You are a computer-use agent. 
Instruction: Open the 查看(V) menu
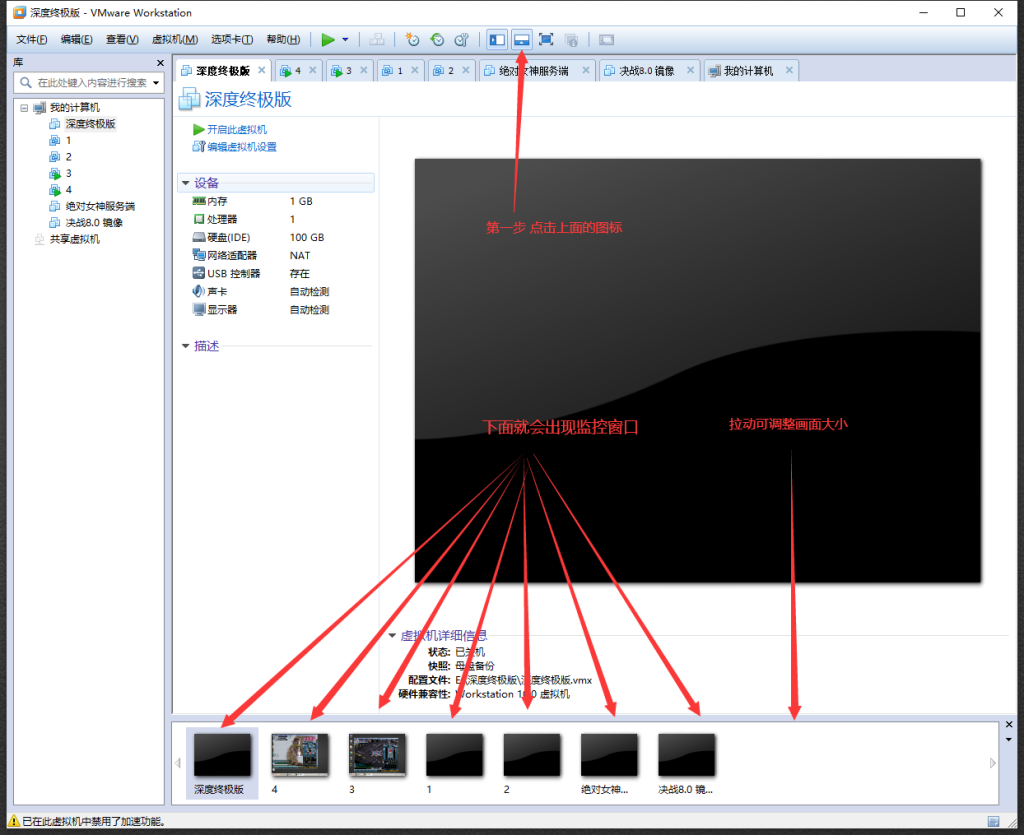122,40
